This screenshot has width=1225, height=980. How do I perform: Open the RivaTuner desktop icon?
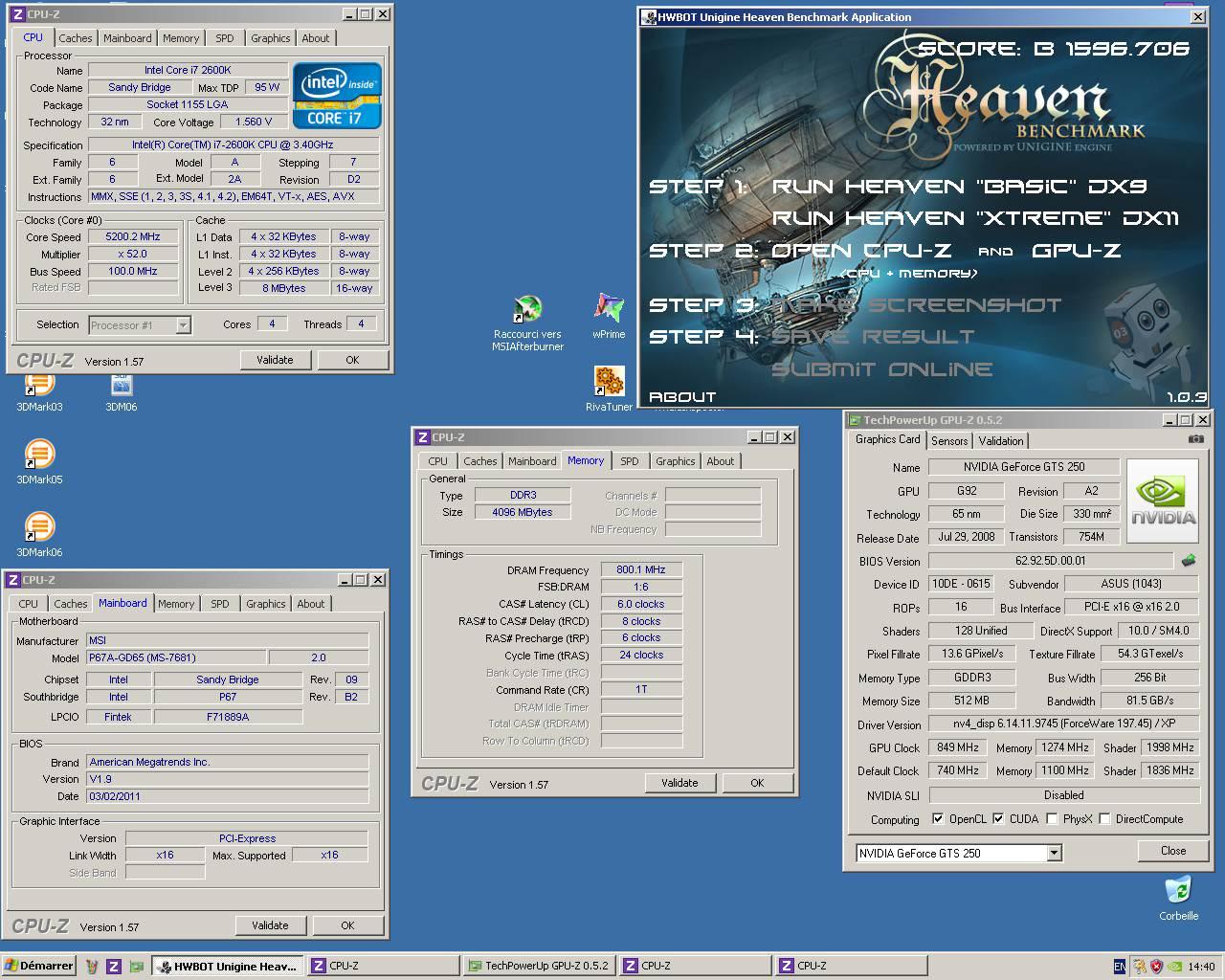tap(609, 389)
